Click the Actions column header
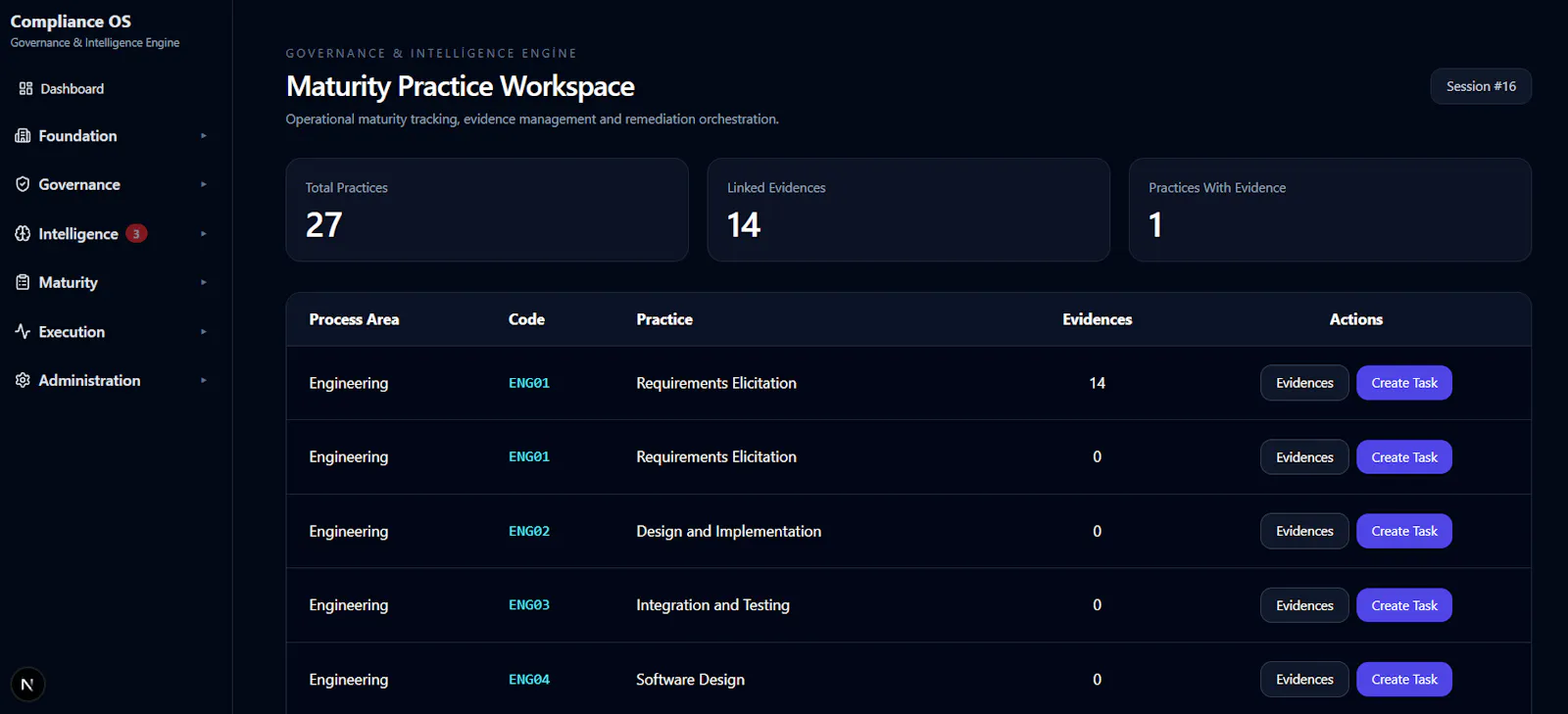Image resolution: width=1568 pixels, height=714 pixels. click(1356, 319)
